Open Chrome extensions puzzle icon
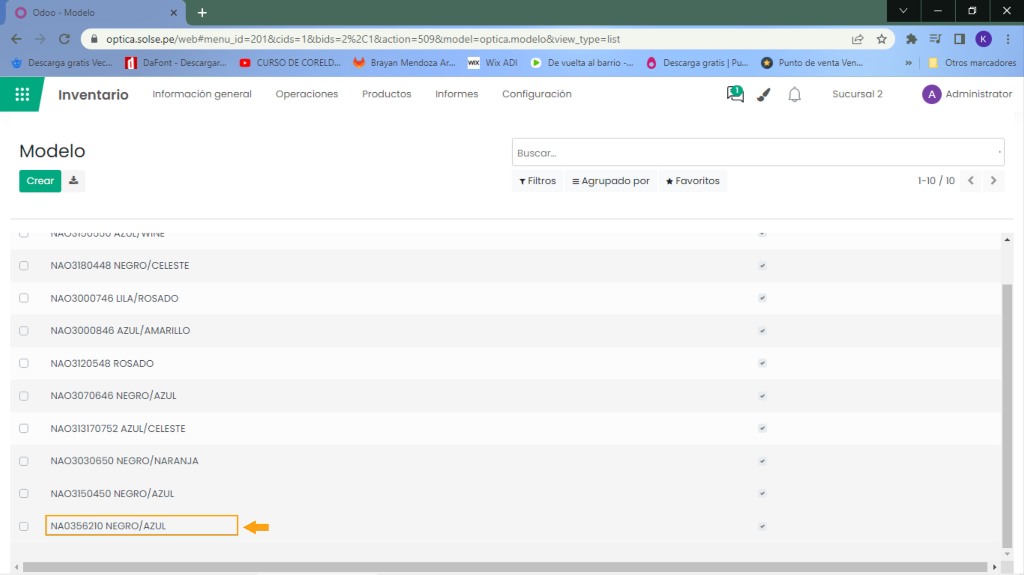Image resolution: width=1024 pixels, height=575 pixels. (x=911, y=39)
